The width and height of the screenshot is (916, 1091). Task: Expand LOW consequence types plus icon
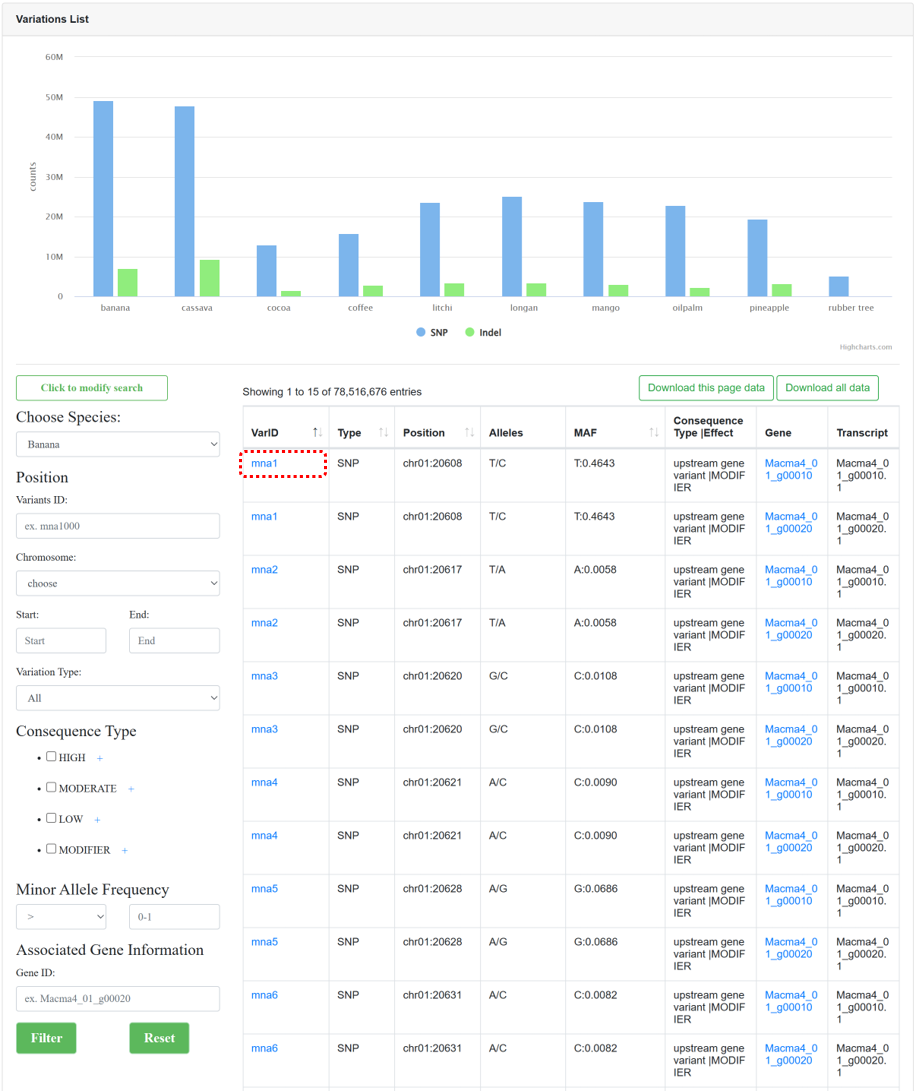click(x=97, y=820)
